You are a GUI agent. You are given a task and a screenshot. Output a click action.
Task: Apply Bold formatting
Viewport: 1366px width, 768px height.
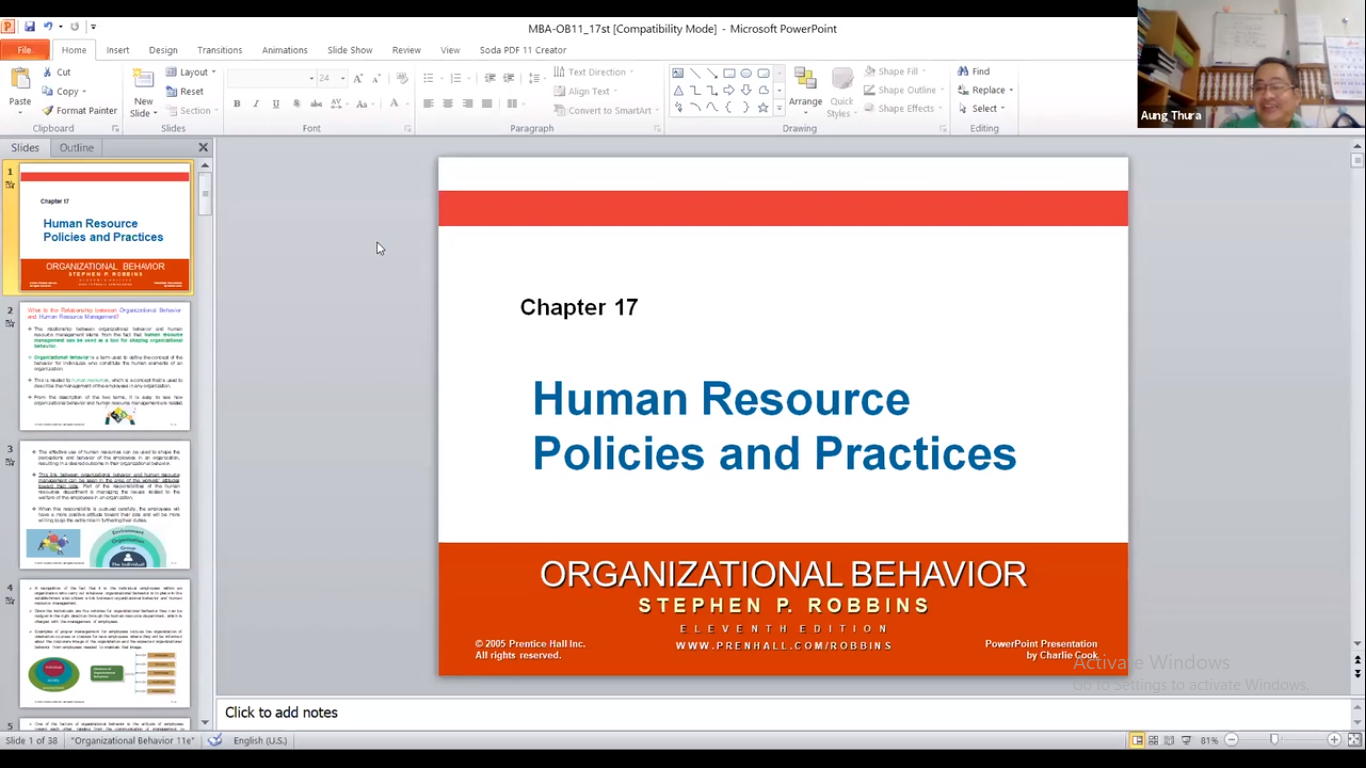click(237, 104)
